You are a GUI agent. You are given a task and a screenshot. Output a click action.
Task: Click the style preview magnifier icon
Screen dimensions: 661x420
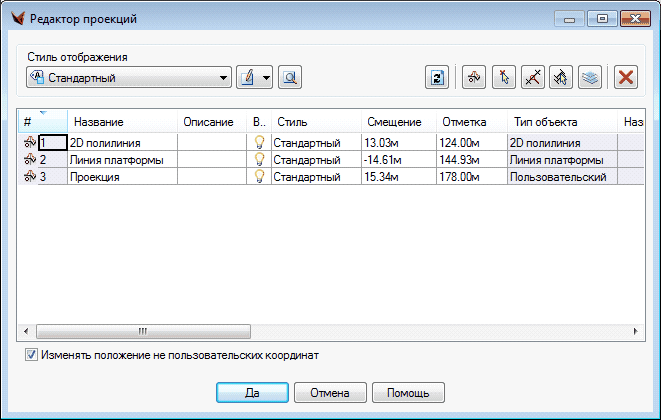(290, 77)
